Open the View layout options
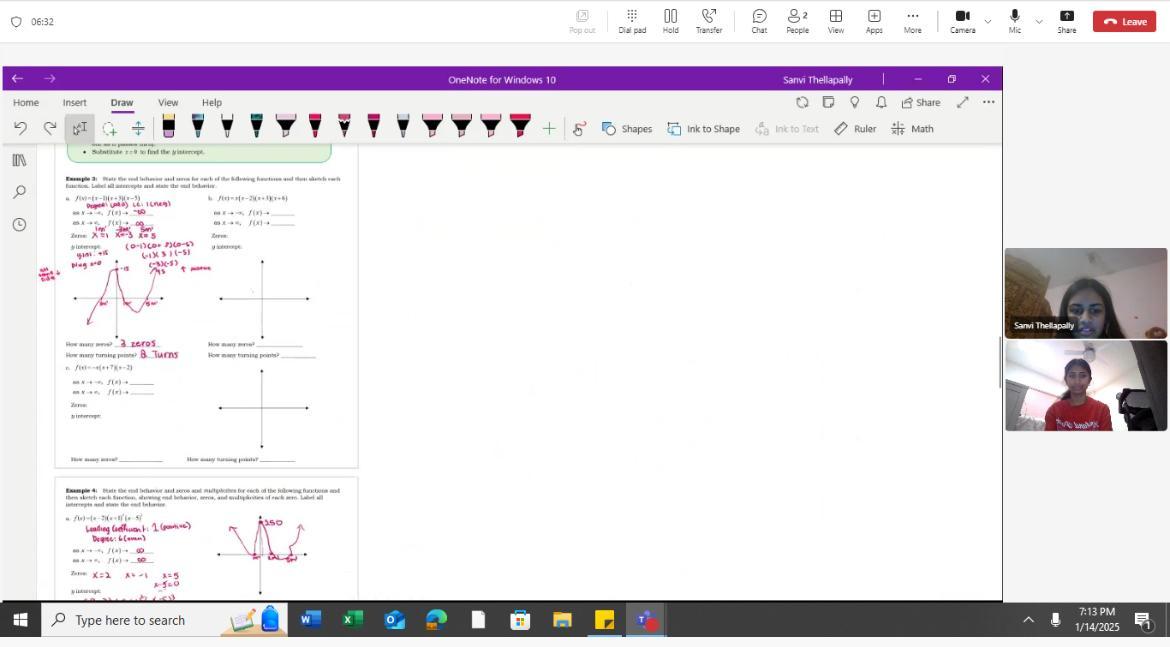Screen dimensions: 1170x647 pos(836,22)
